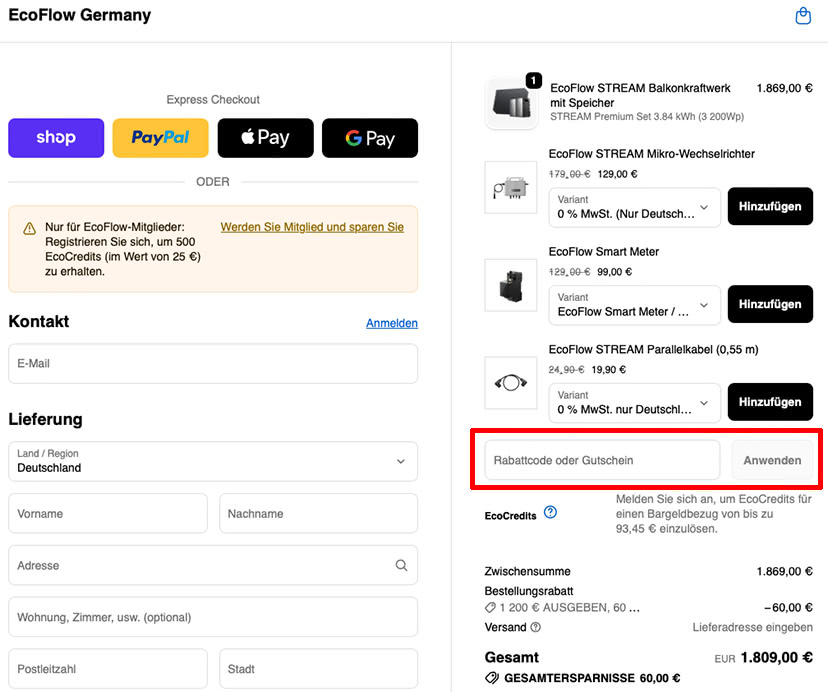Click the EcoFlow Germany store title

[80, 15]
